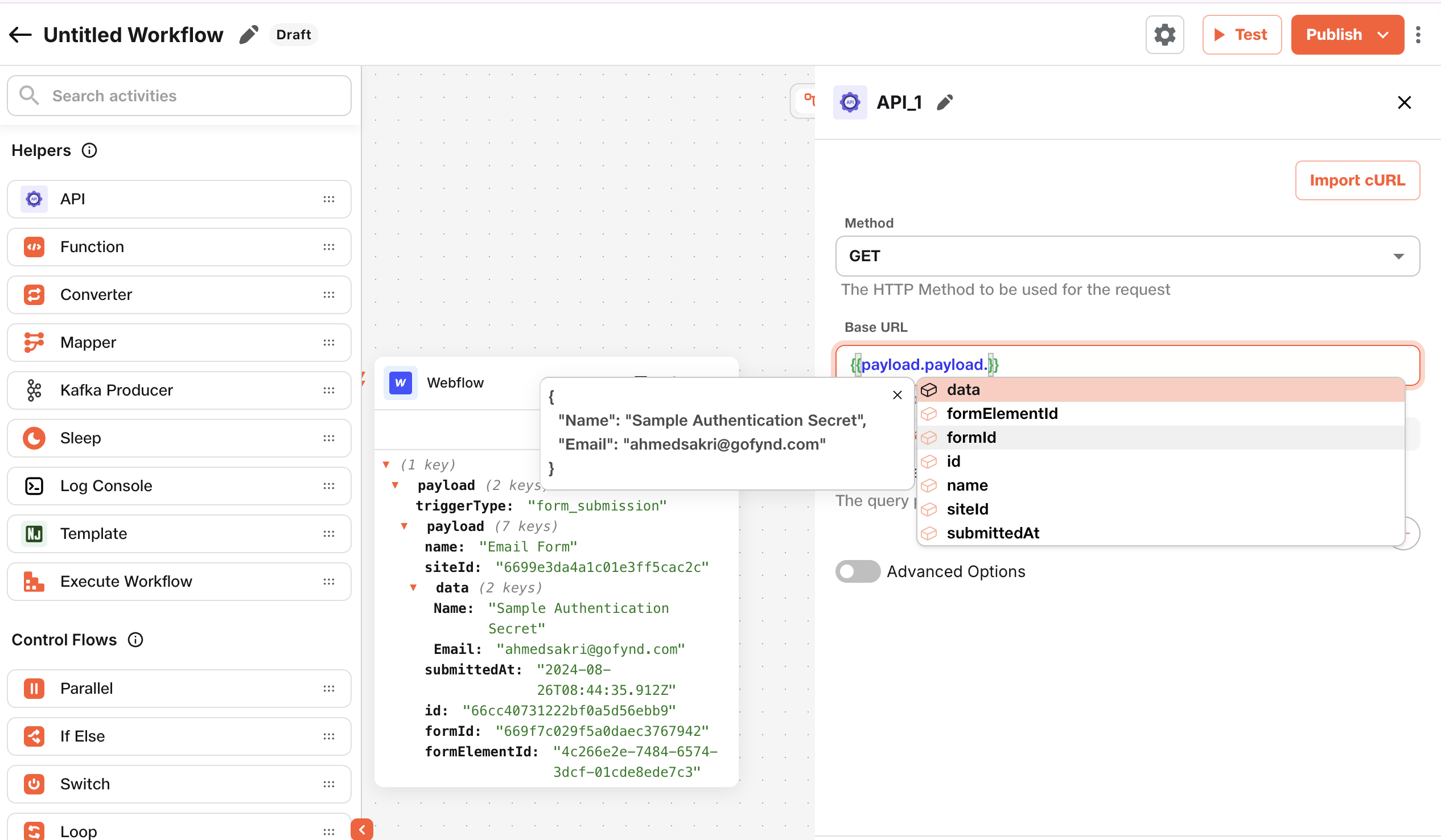Open the Method GET dropdown
Screen dimensions: 1441x840
tap(1127, 256)
